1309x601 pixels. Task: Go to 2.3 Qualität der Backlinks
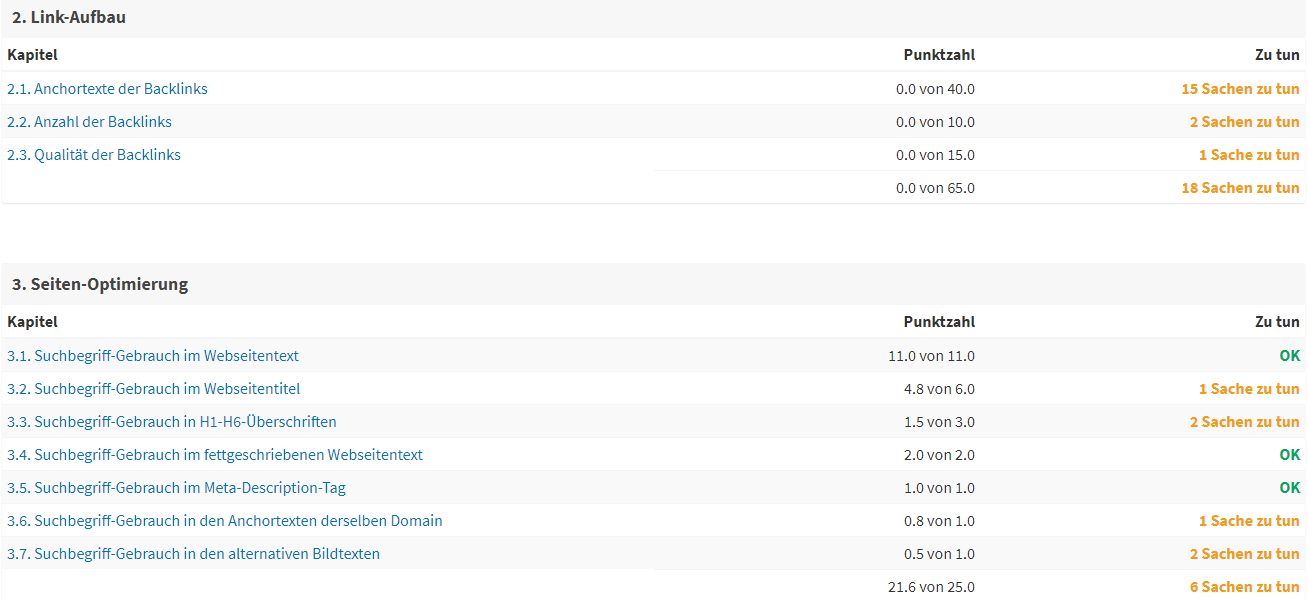(94, 155)
